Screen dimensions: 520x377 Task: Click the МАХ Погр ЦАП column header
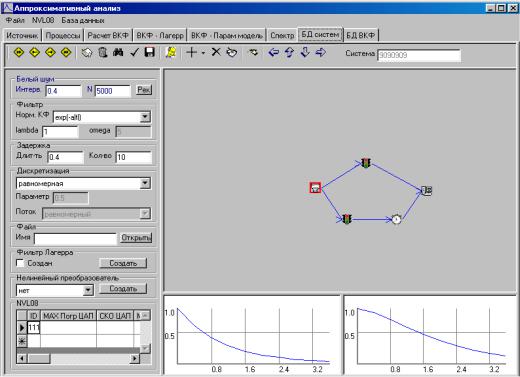[68, 316]
